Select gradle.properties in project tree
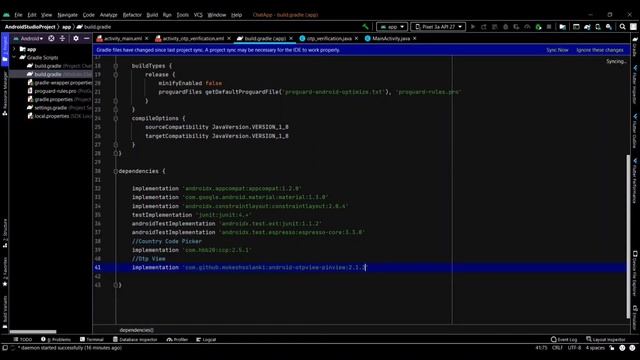This screenshot has height=360, width=640. (x=60, y=99)
